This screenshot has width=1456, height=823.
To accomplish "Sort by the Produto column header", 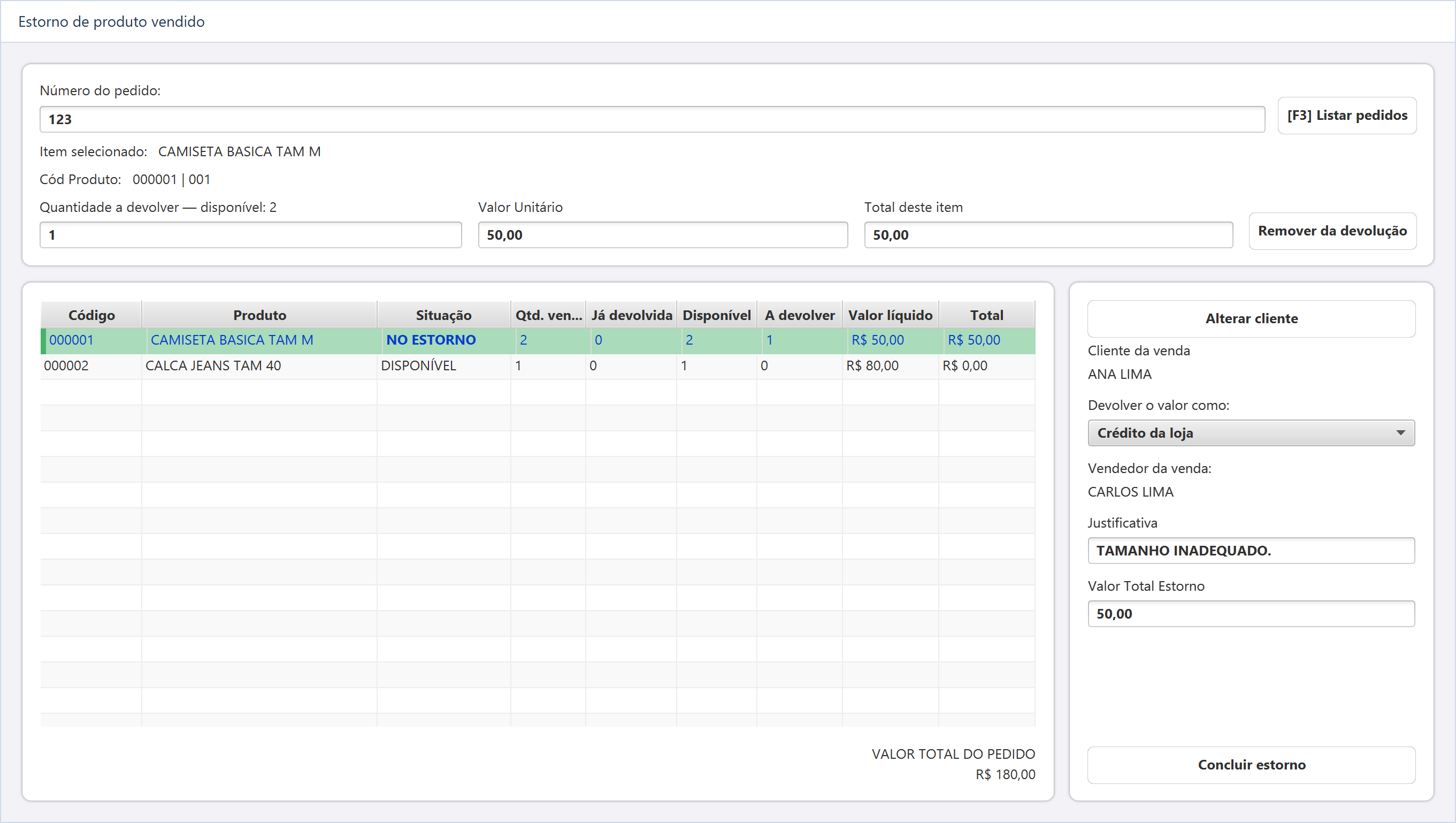I will pyautogui.click(x=259, y=315).
